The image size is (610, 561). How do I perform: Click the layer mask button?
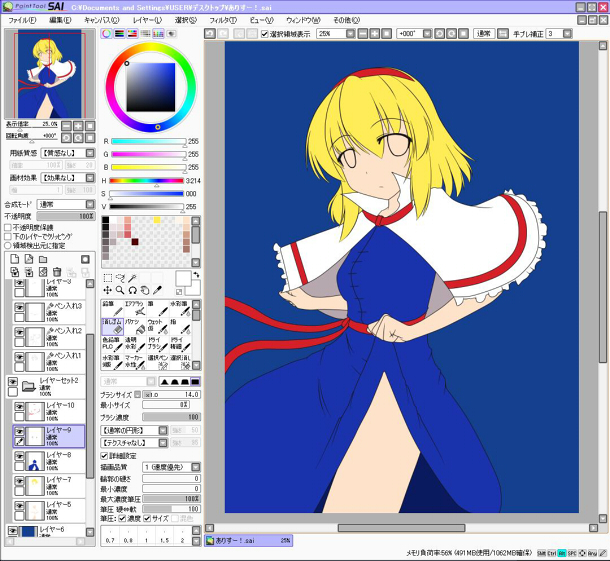pyautogui.click(x=85, y=259)
